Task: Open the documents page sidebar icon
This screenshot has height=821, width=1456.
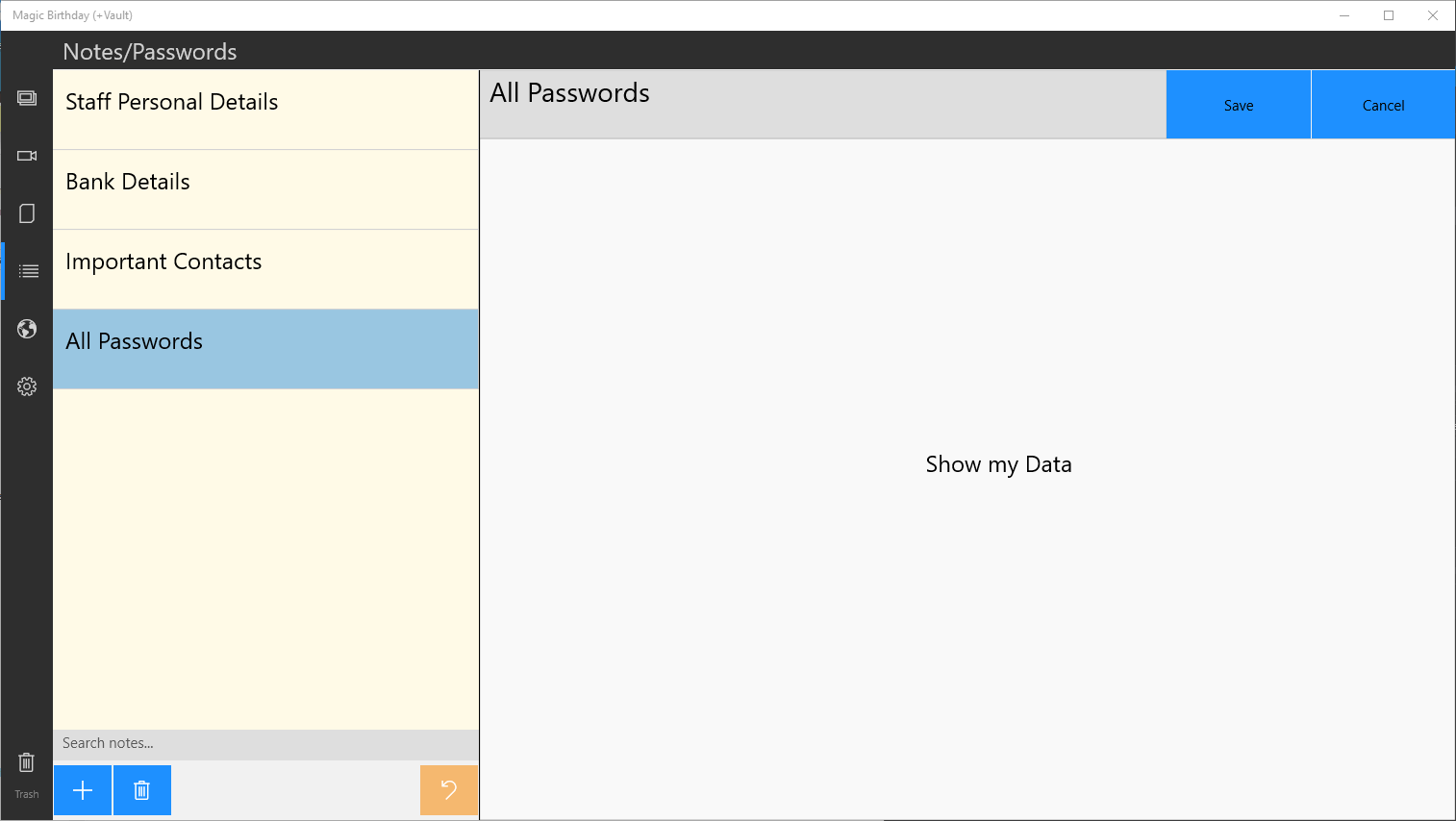Action: (x=27, y=213)
